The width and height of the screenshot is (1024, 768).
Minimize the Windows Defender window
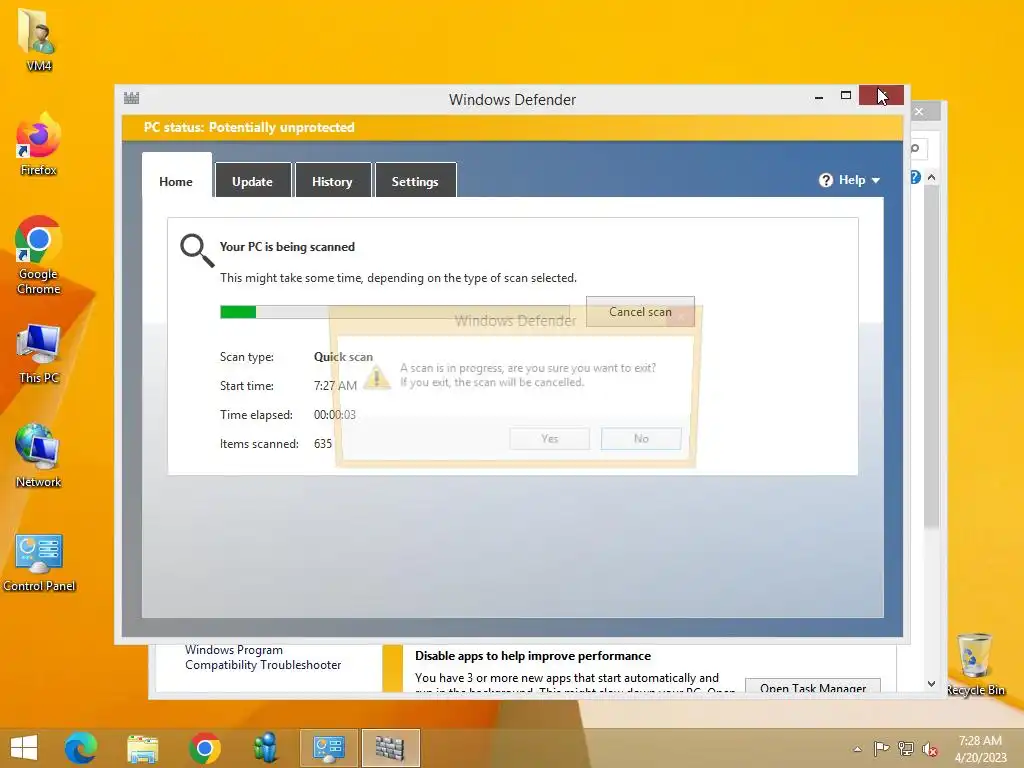pos(819,97)
